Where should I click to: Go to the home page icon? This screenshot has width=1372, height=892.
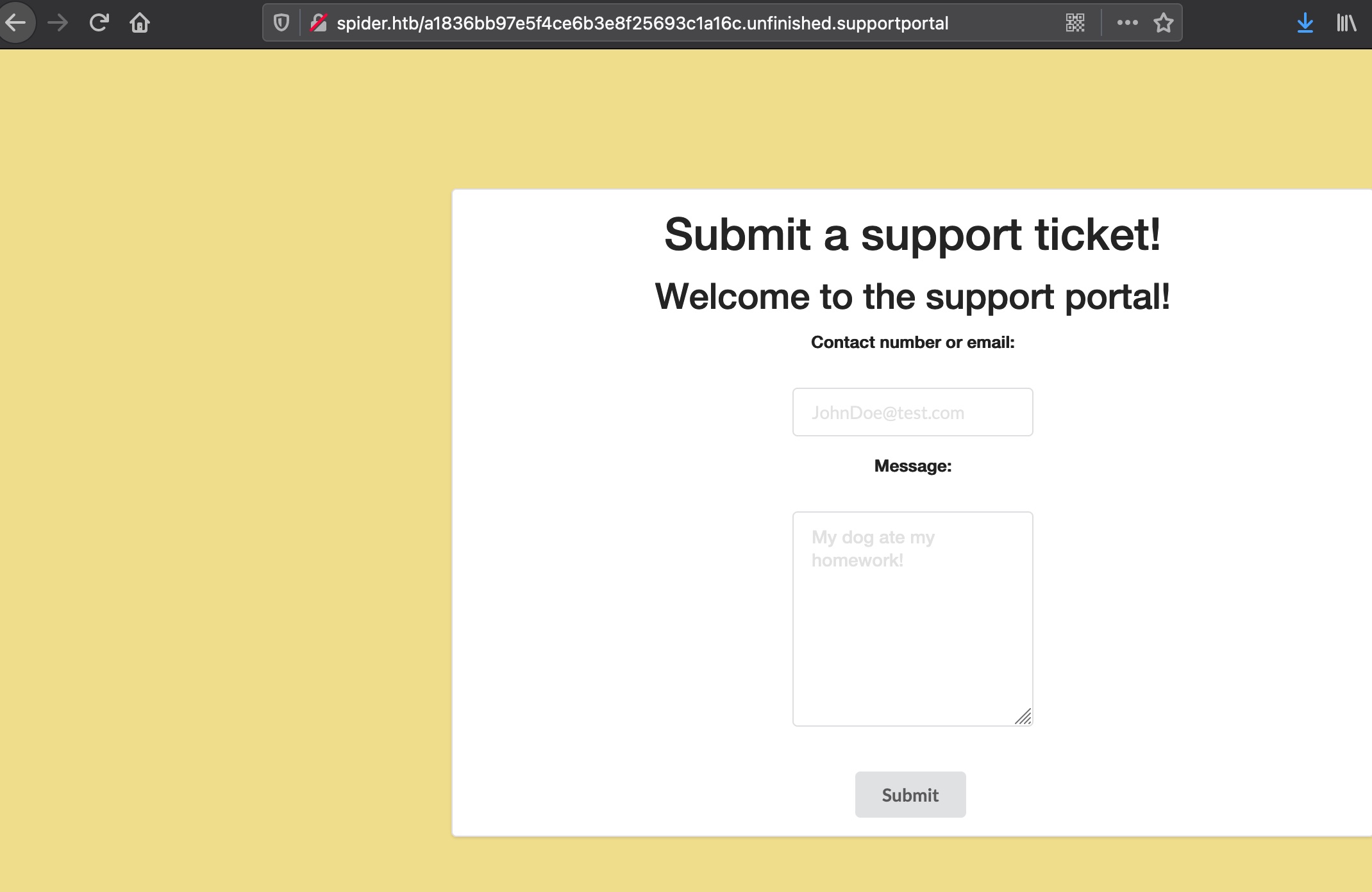pyautogui.click(x=139, y=23)
